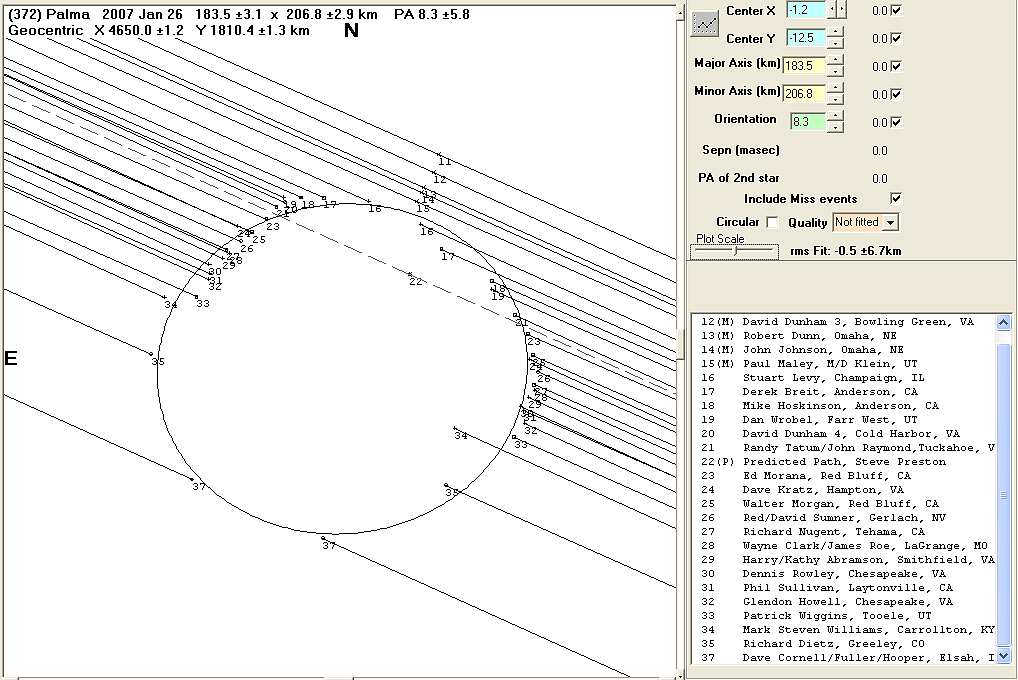Select row 27 Richard Nugent, Tehama
The height and width of the screenshot is (680, 1018).
pyautogui.click(x=843, y=531)
